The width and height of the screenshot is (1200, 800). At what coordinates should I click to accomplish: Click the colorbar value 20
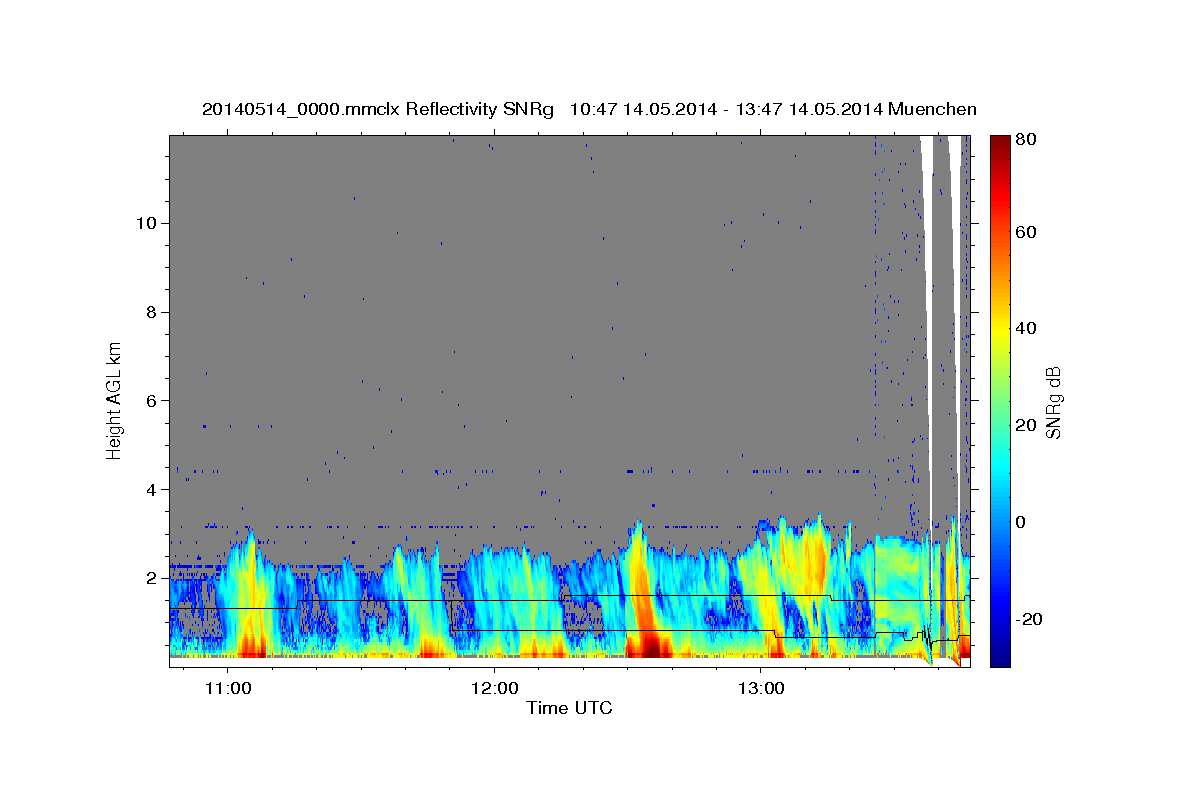click(1026, 425)
